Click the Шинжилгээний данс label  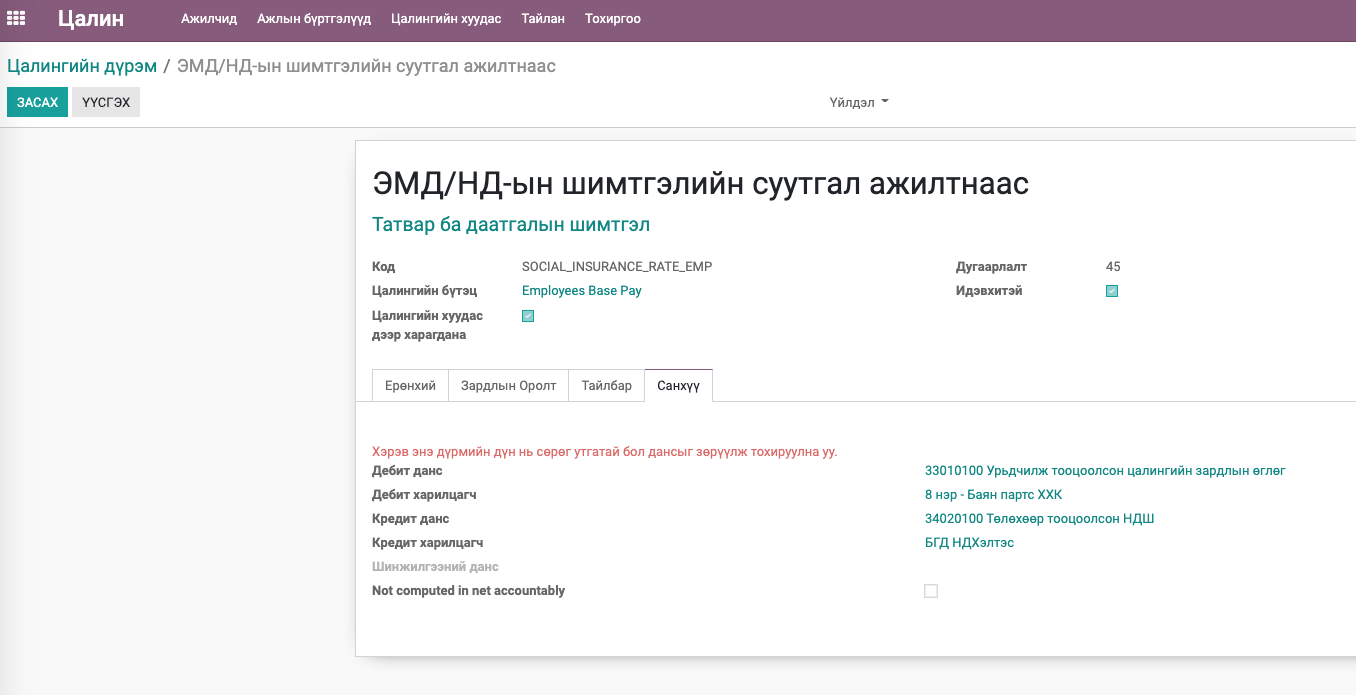pyautogui.click(x=435, y=567)
